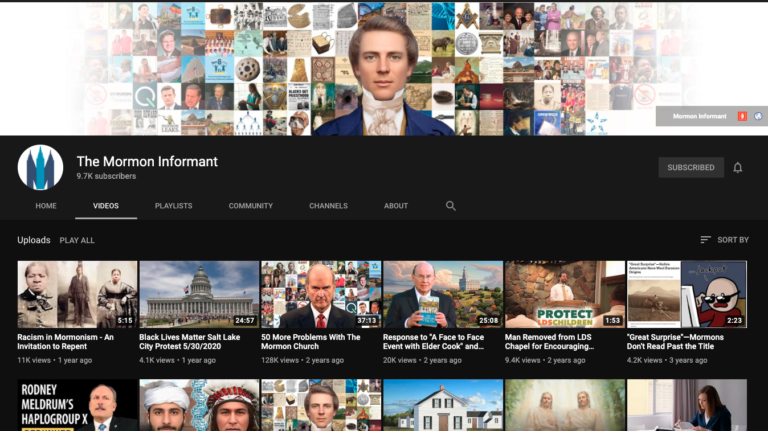
Task: Play the Black Lives Matter protest thumbnail
Action: 199,294
